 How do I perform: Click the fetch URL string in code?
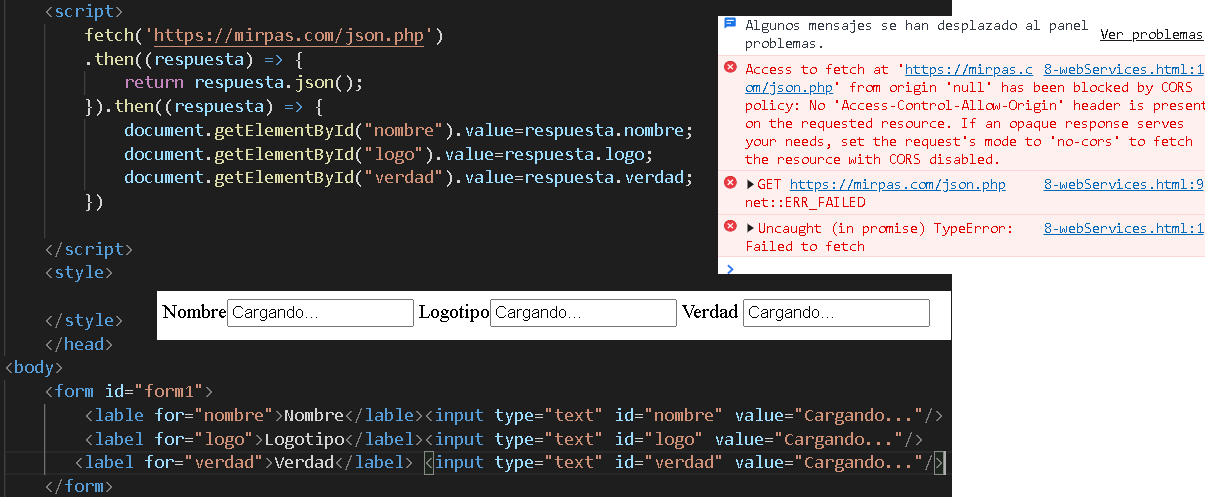[x=289, y=37]
